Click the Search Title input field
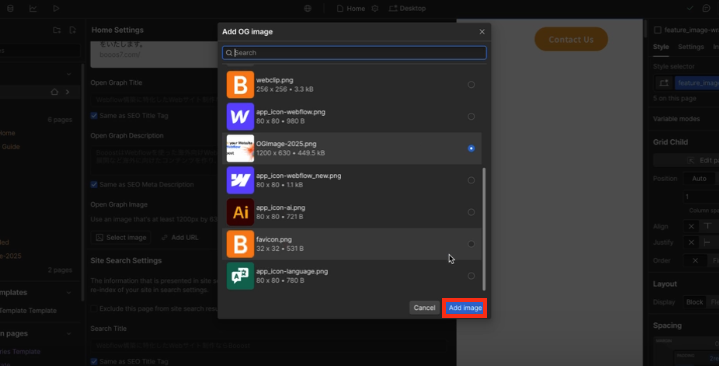This screenshot has height=366, width=719. coord(268,345)
